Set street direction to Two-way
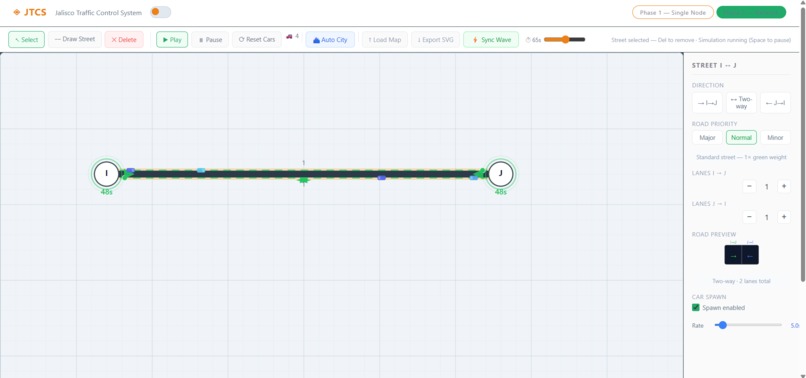 (x=741, y=103)
